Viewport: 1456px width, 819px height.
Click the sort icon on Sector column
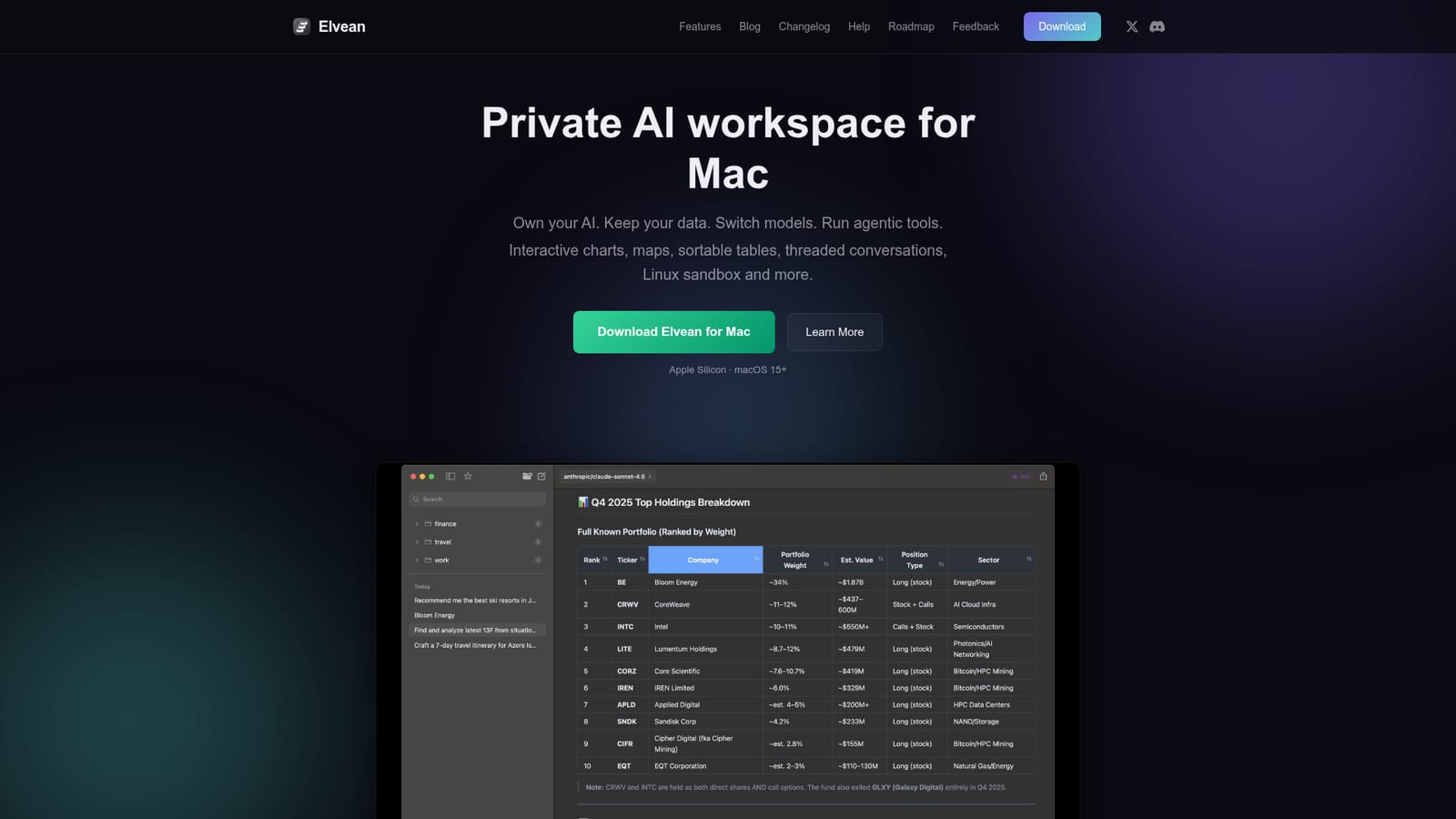1029,559
